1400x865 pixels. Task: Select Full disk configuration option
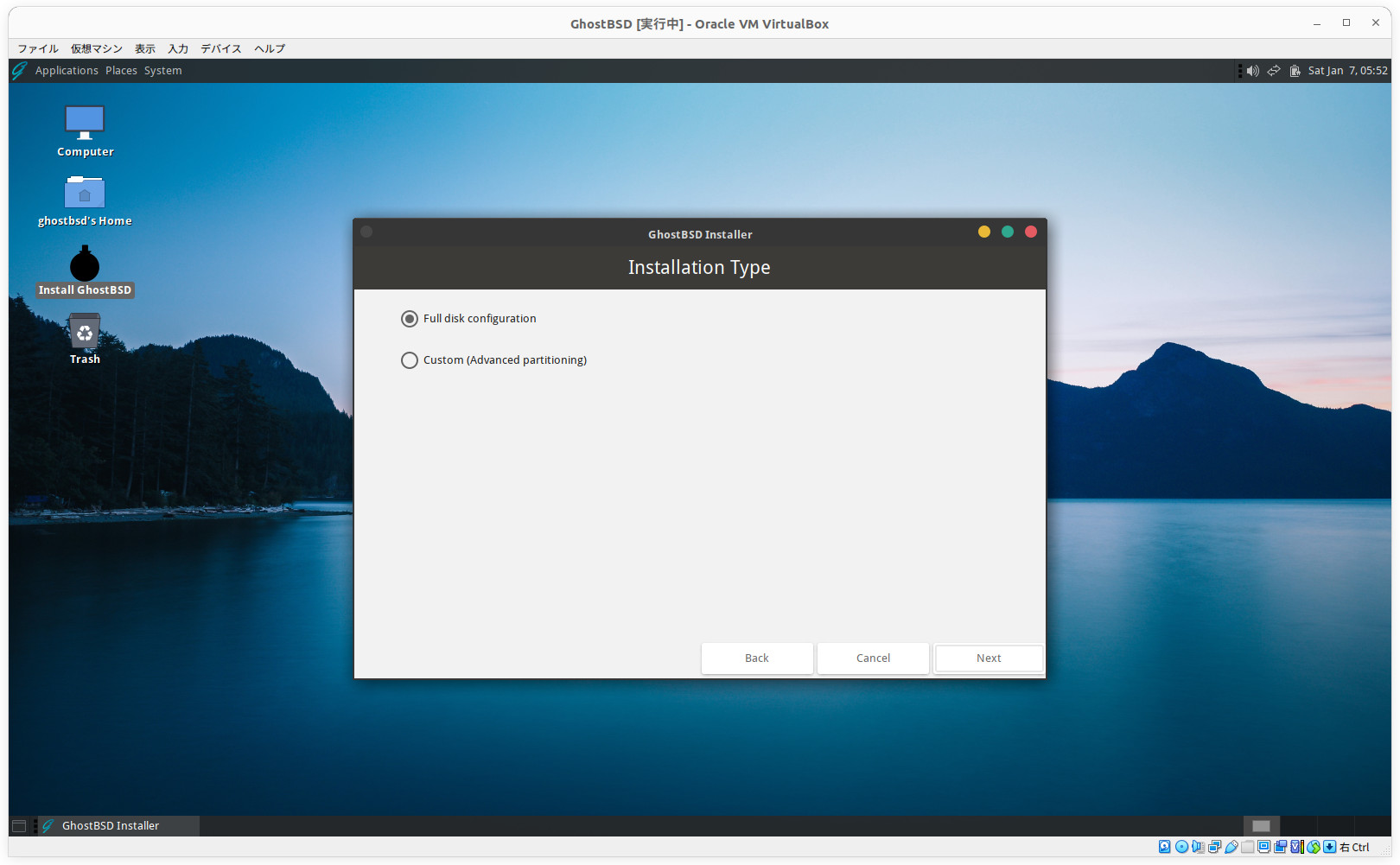(x=410, y=319)
